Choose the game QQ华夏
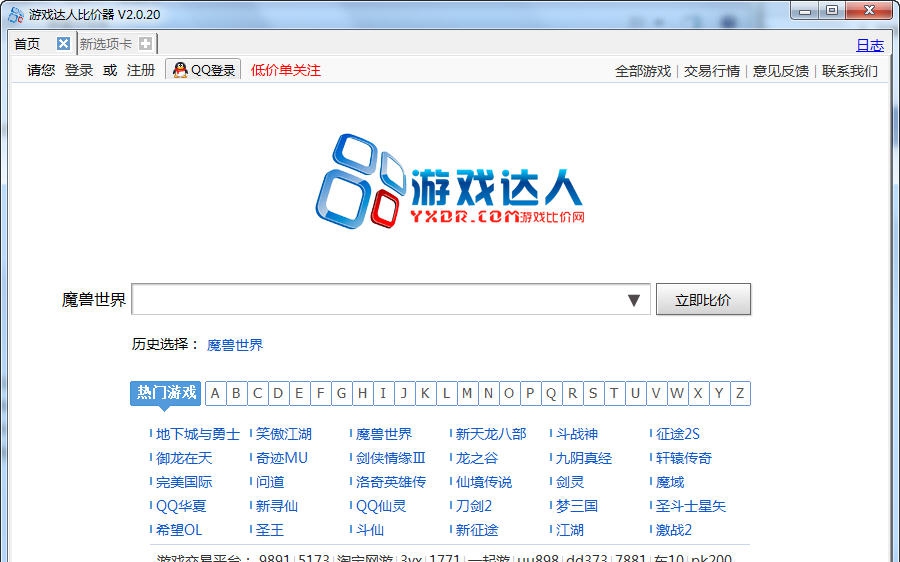The image size is (900, 562). click(x=181, y=506)
